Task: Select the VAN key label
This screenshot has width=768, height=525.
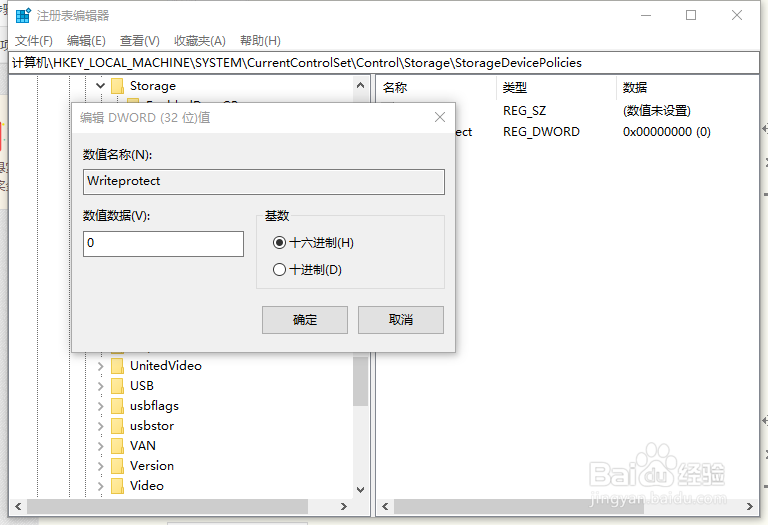Action: tap(143, 446)
